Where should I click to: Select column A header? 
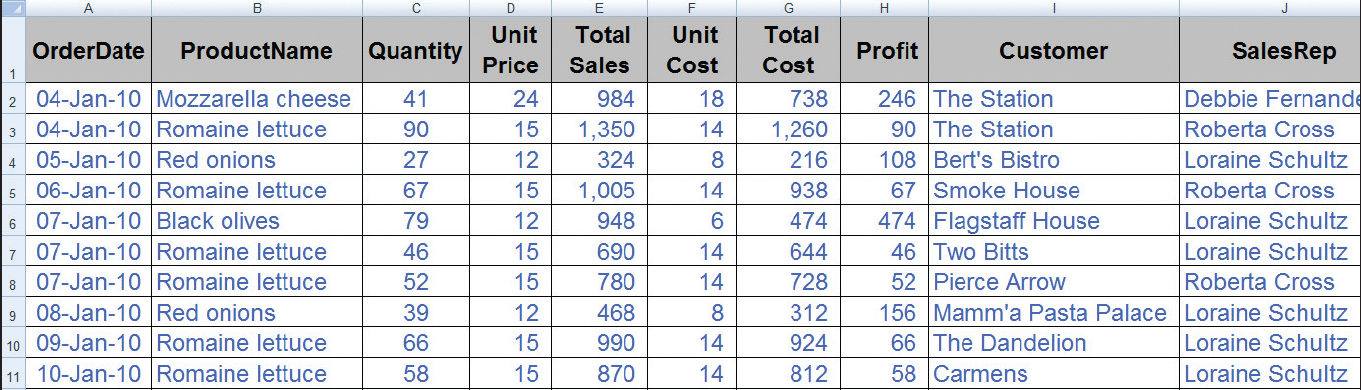89,8
